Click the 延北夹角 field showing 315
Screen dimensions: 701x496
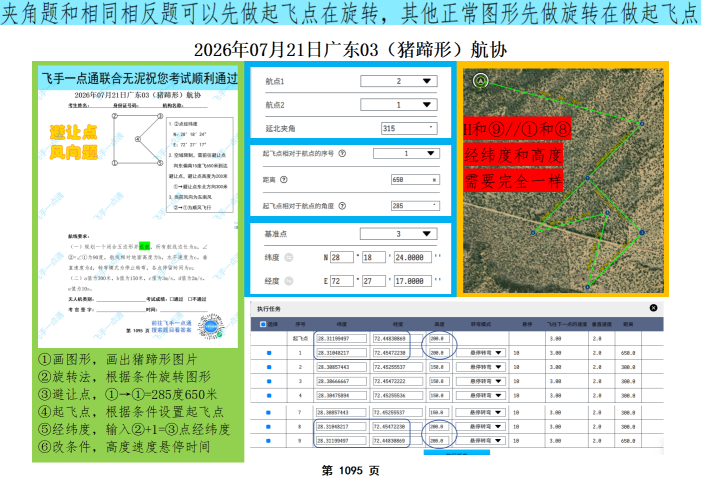[x=409, y=128]
